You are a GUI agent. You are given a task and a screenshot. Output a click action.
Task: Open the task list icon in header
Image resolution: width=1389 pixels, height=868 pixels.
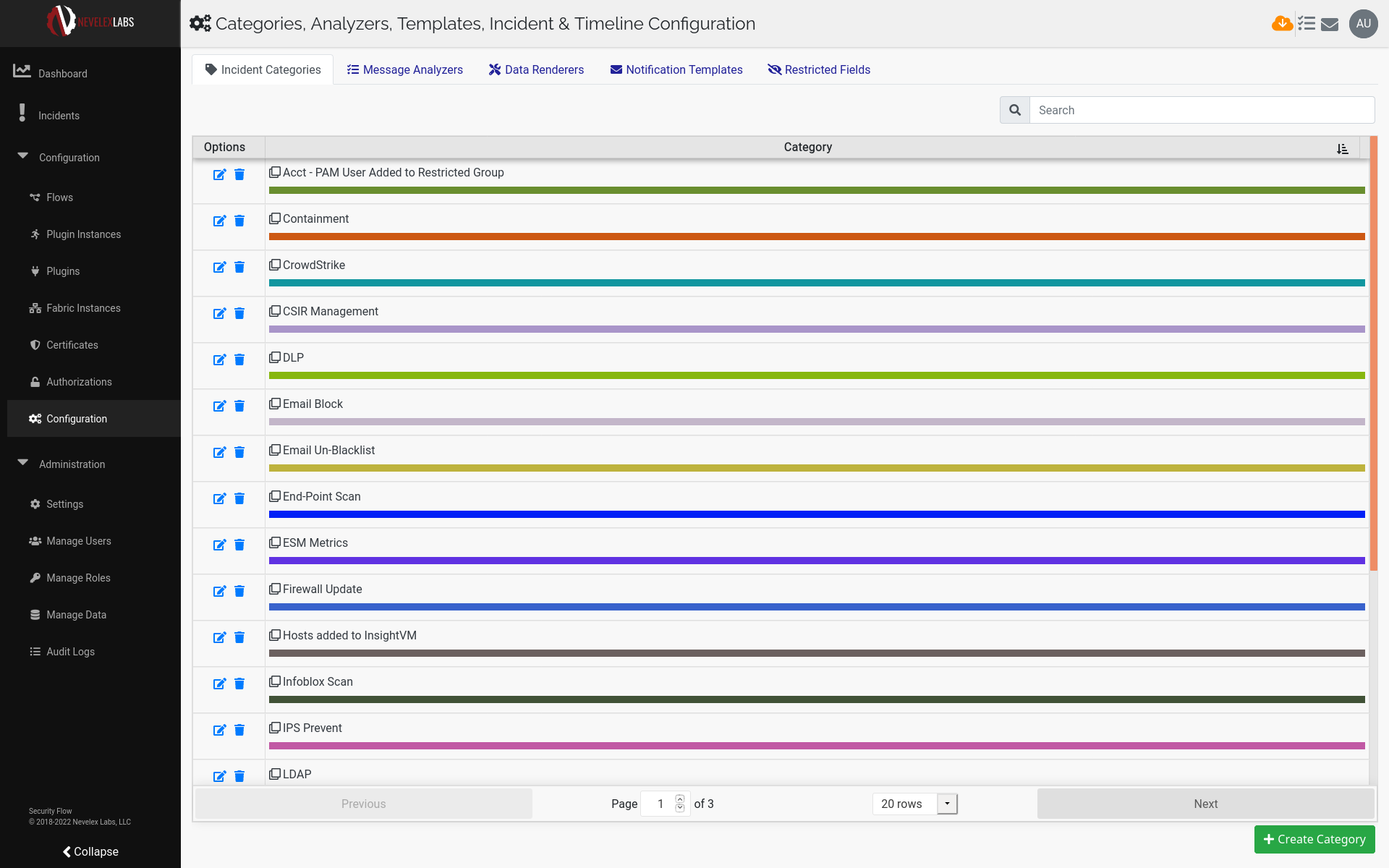pyautogui.click(x=1307, y=24)
